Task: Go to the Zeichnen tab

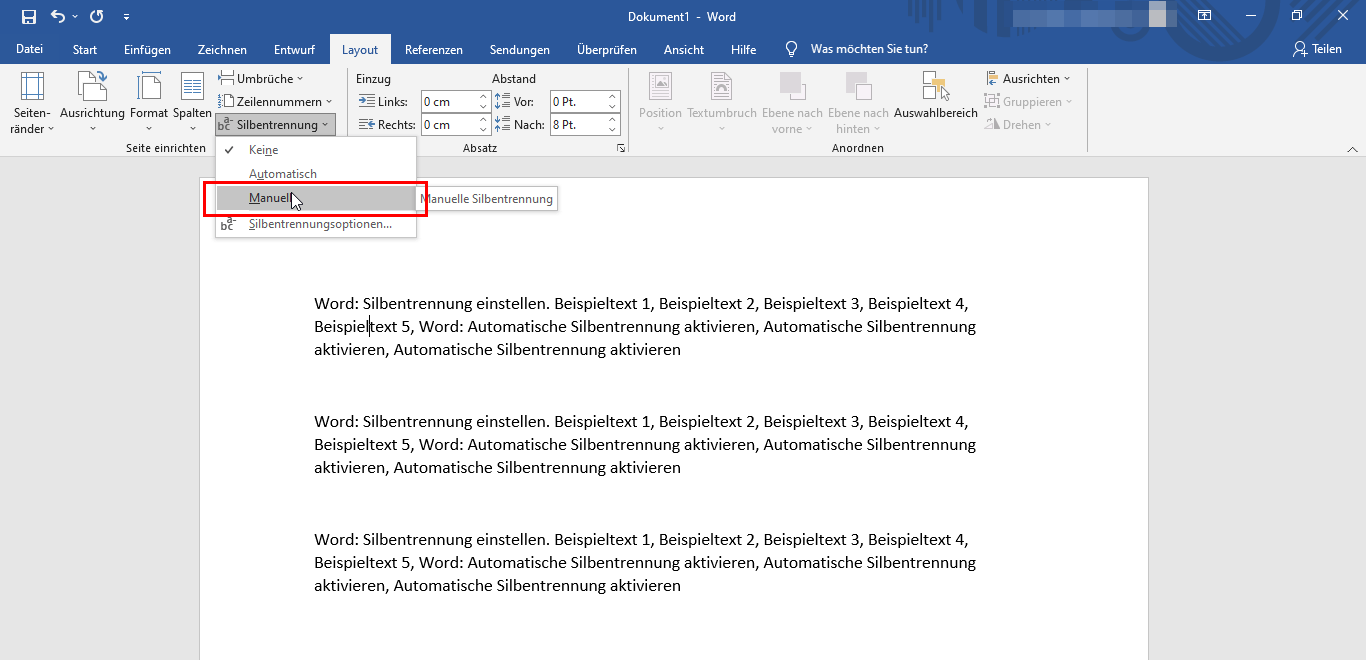Action: tap(222, 50)
